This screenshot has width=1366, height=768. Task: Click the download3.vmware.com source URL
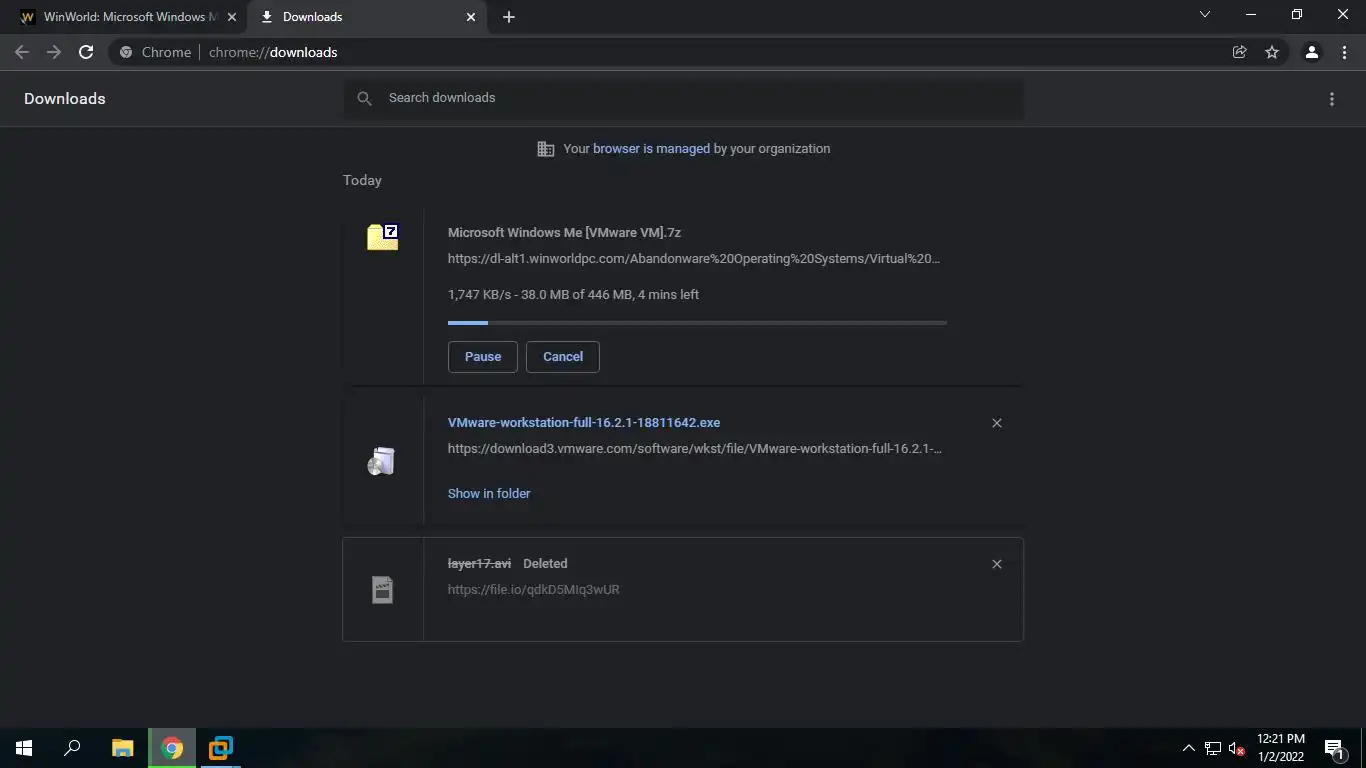(695, 449)
